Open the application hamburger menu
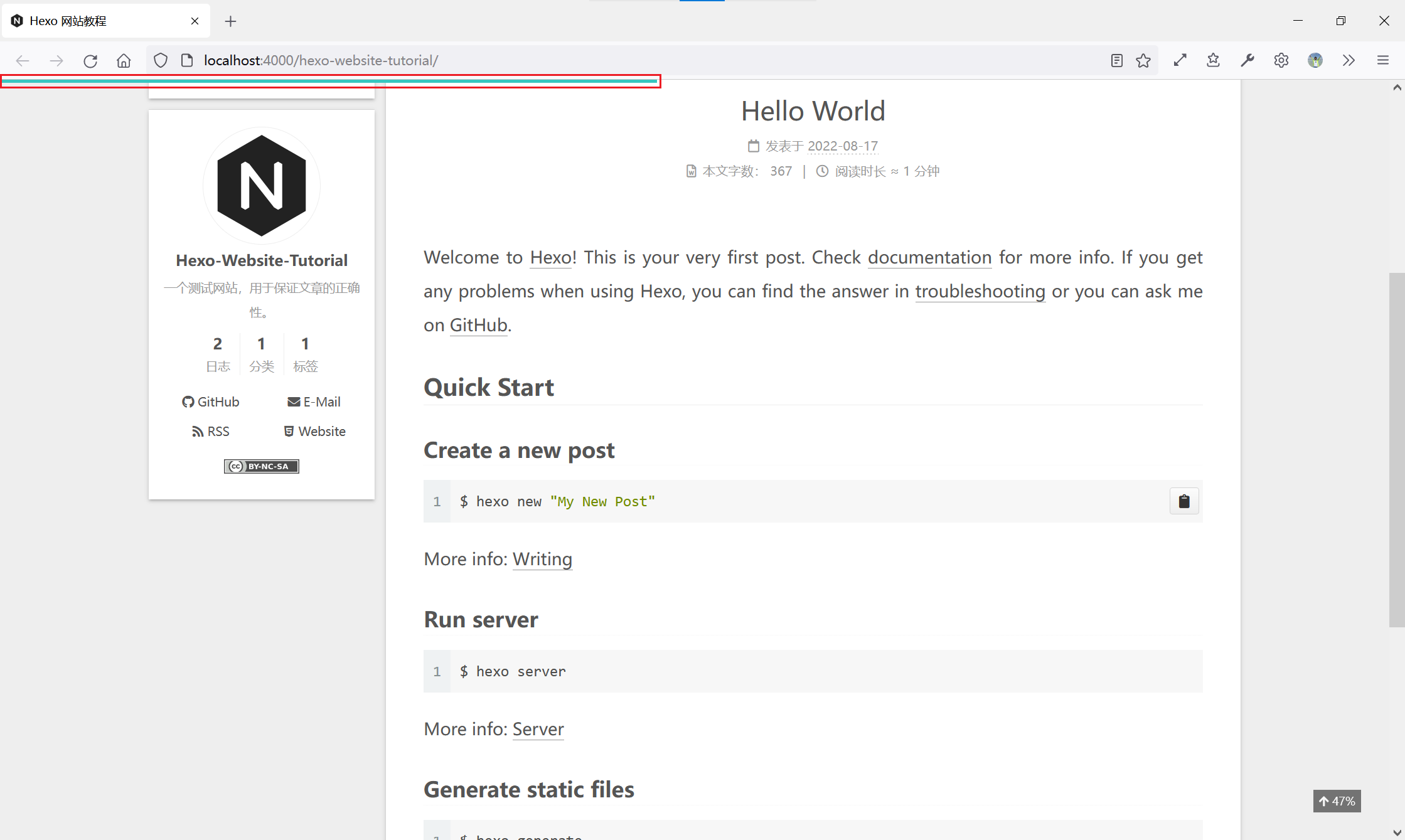Viewport: 1405px width, 840px height. (x=1382, y=60)
